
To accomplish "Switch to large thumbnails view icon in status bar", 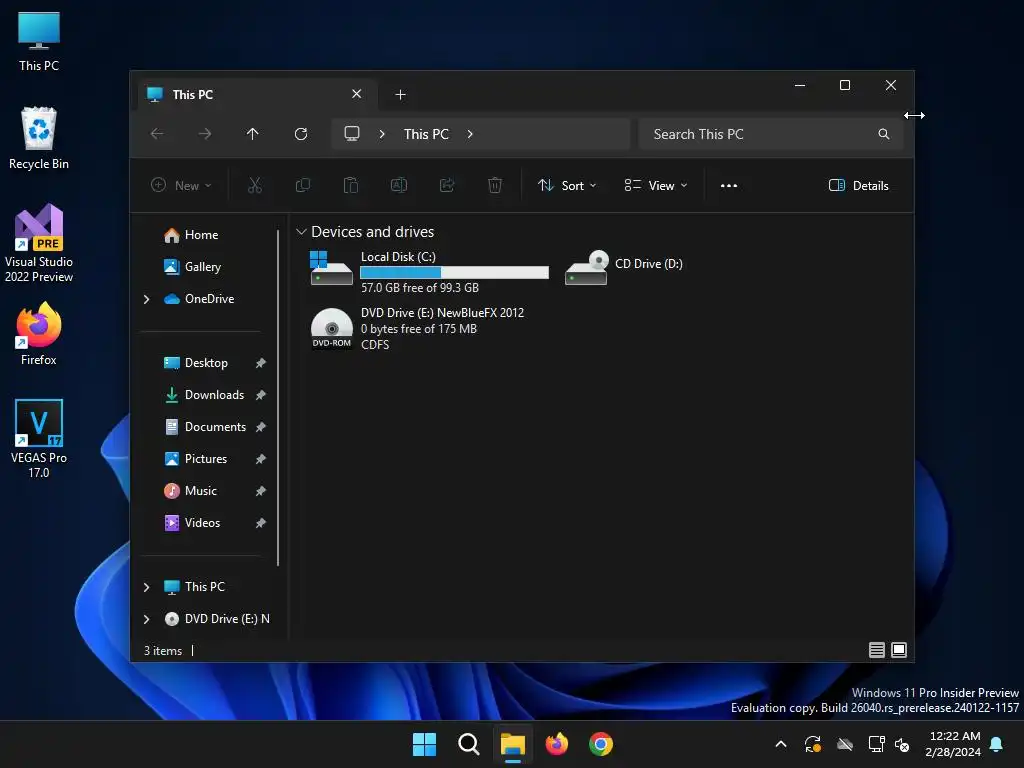I will coord(899,650).
